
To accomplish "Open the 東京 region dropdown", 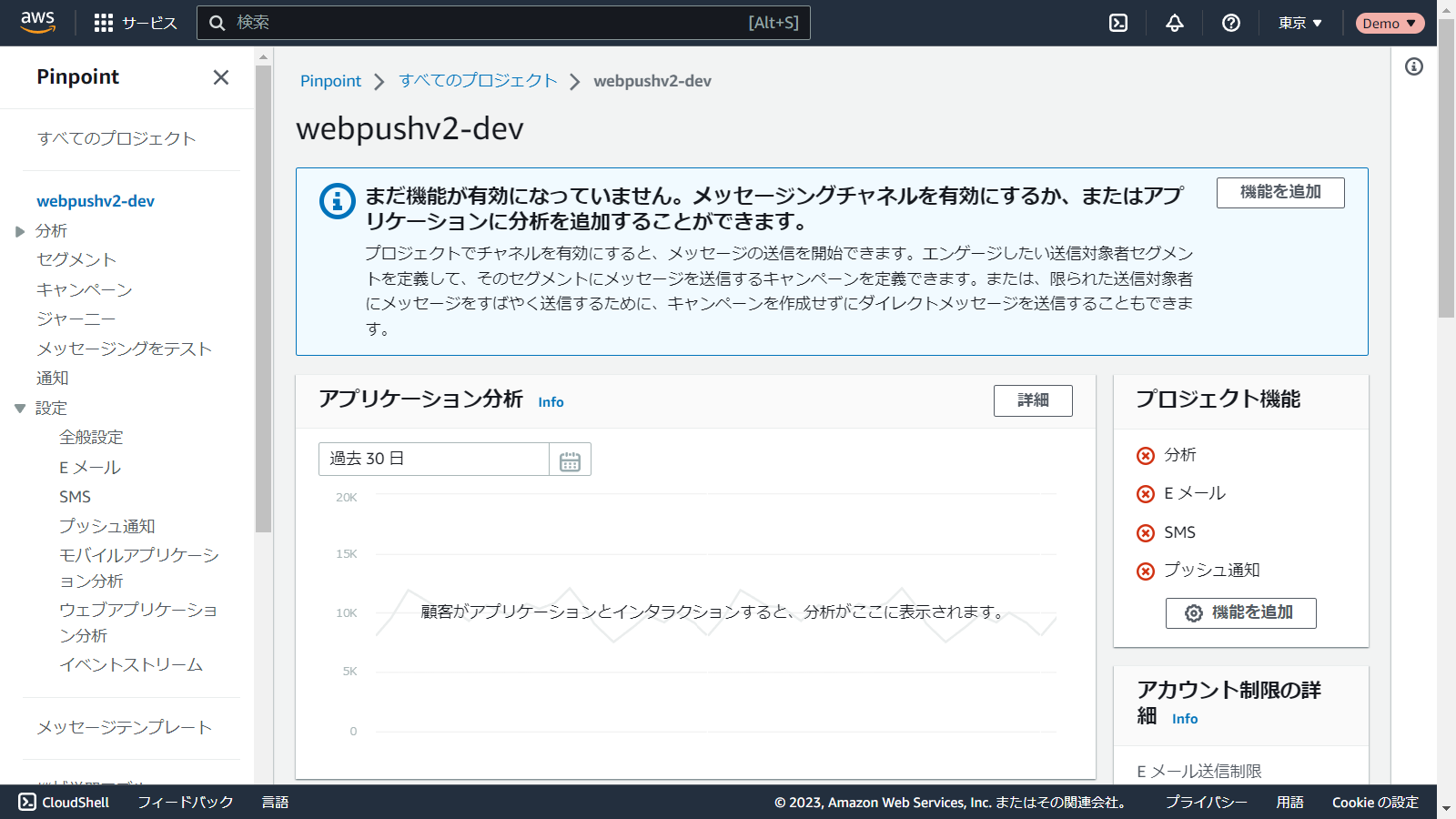I will pyautogui.click(x=1299, y=23).
